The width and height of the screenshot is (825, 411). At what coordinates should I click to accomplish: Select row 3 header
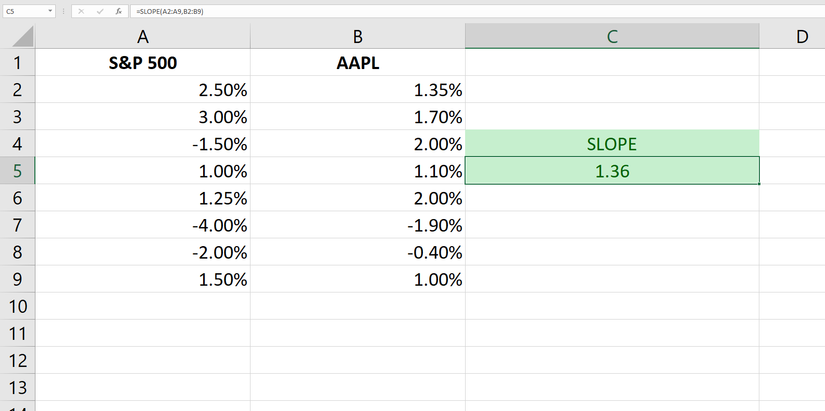pos(18,117)
